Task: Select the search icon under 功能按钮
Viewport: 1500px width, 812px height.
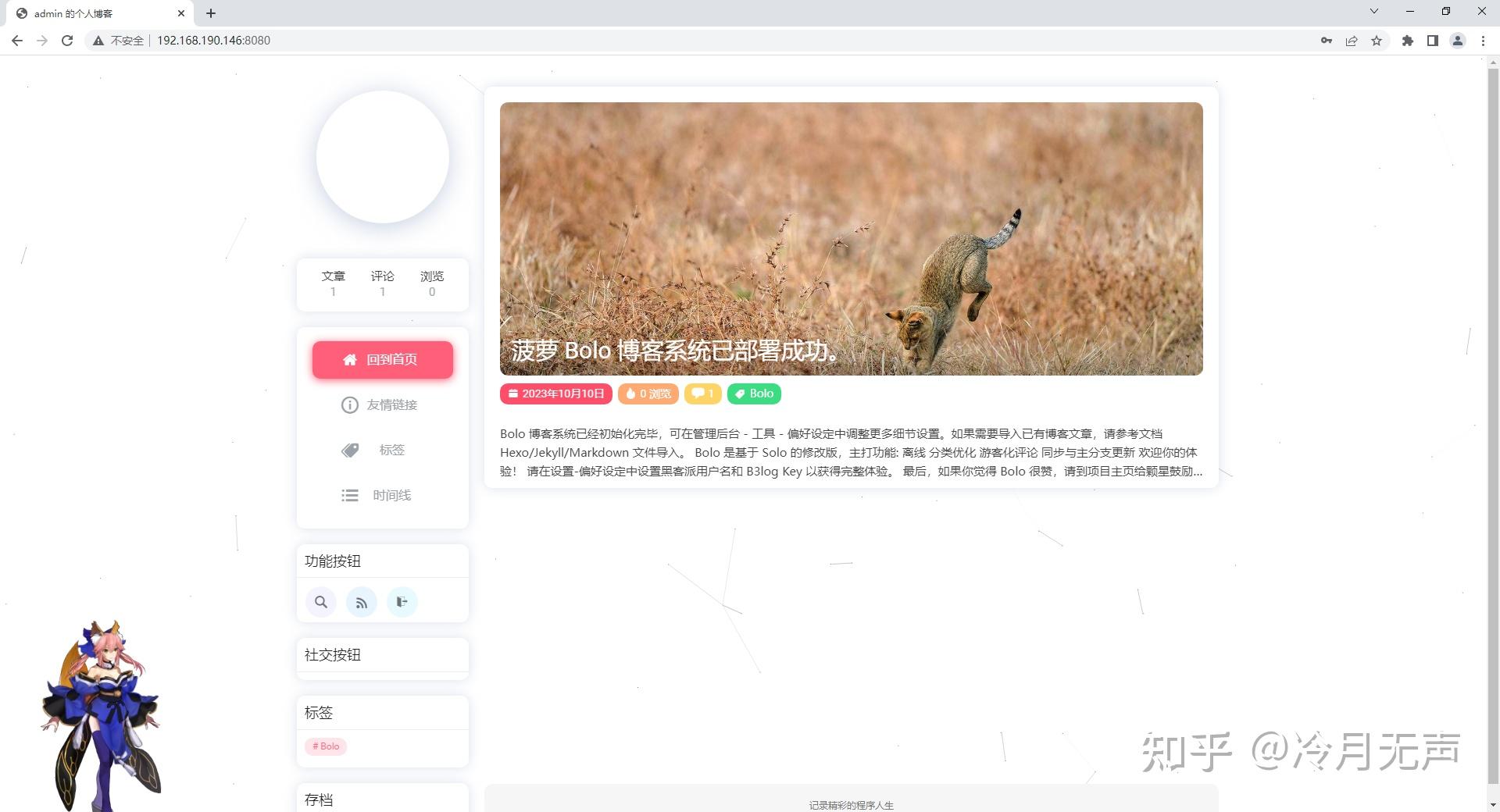Action: (x=321, y=602)
